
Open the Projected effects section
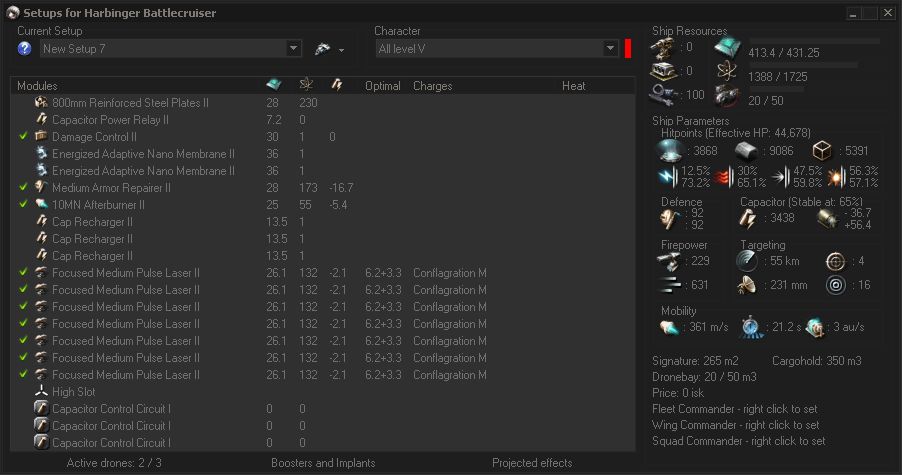[x=532, y=463]
